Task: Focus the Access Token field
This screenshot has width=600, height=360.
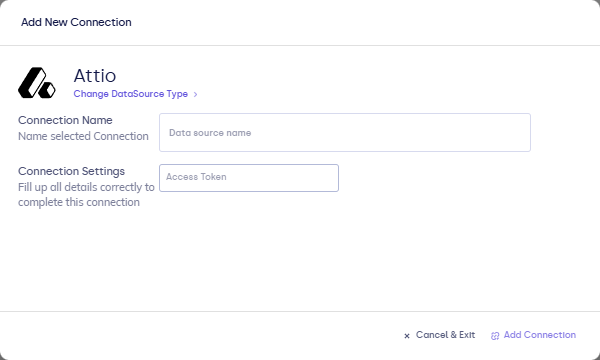Action: pyautogui.click(x=249, y=178)
